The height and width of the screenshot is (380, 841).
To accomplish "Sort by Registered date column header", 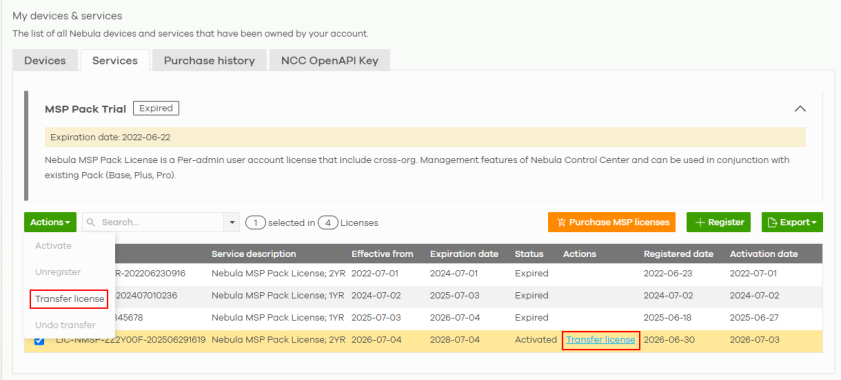I will click(x=678, y=254).
